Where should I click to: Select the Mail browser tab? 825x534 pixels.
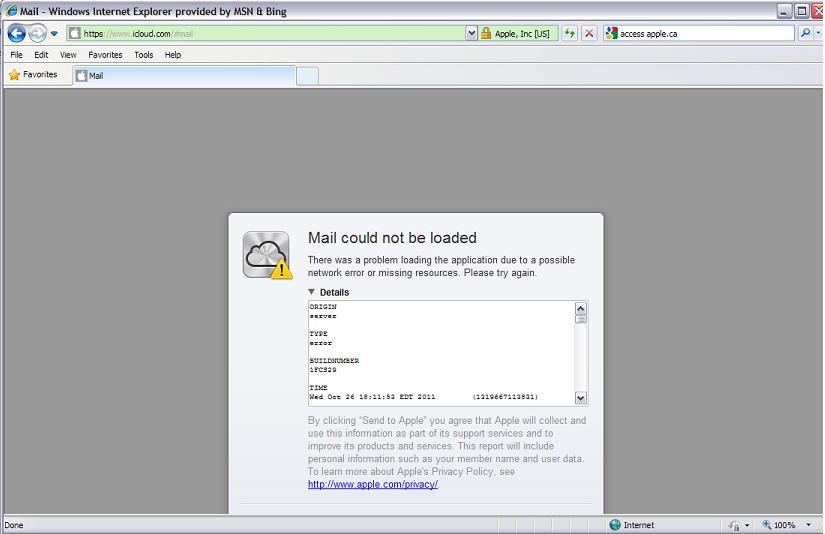pyautogui.click(x=184, y=76)
